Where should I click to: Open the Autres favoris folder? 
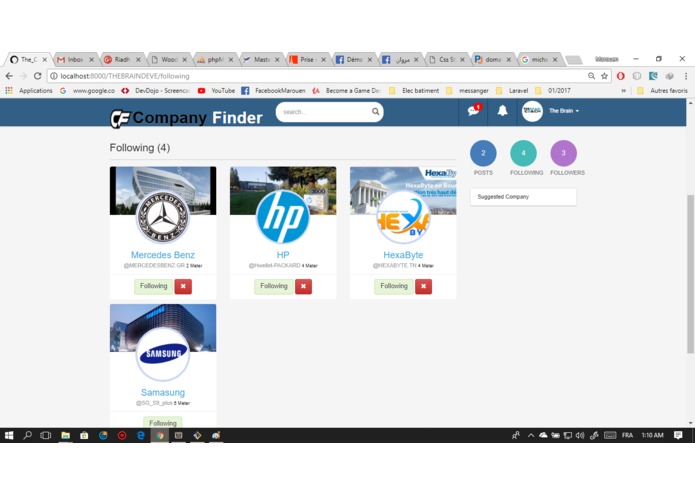(663, 90)
